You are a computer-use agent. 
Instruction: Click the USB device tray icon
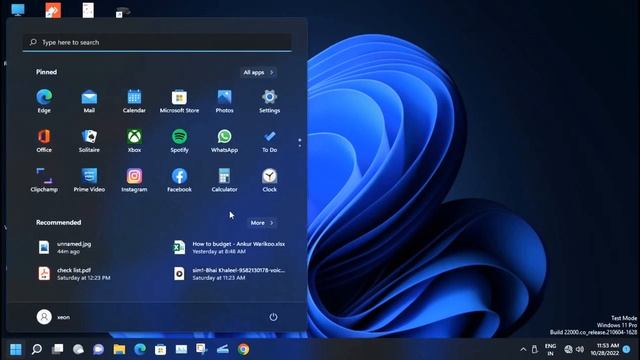[x=535, y=349]
